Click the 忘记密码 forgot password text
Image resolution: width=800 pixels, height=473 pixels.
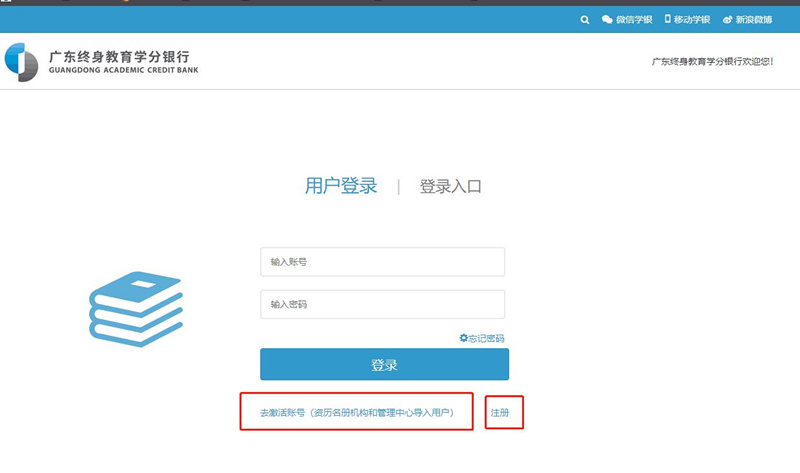(x=487, y=339)
